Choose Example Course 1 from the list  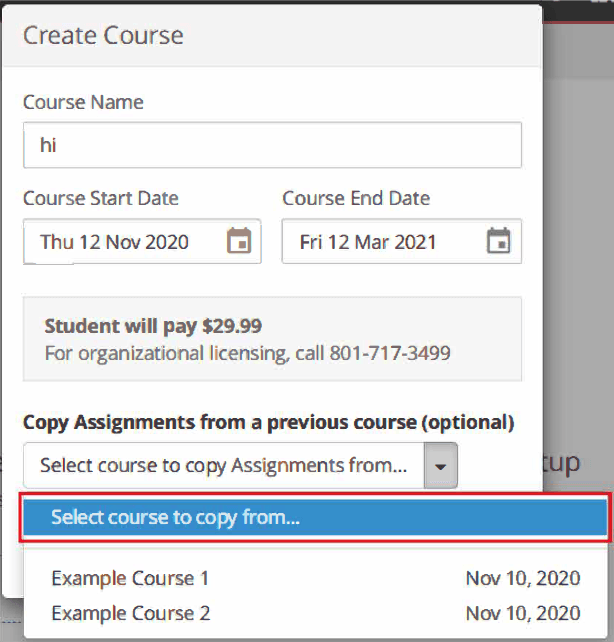click(130, 578)
